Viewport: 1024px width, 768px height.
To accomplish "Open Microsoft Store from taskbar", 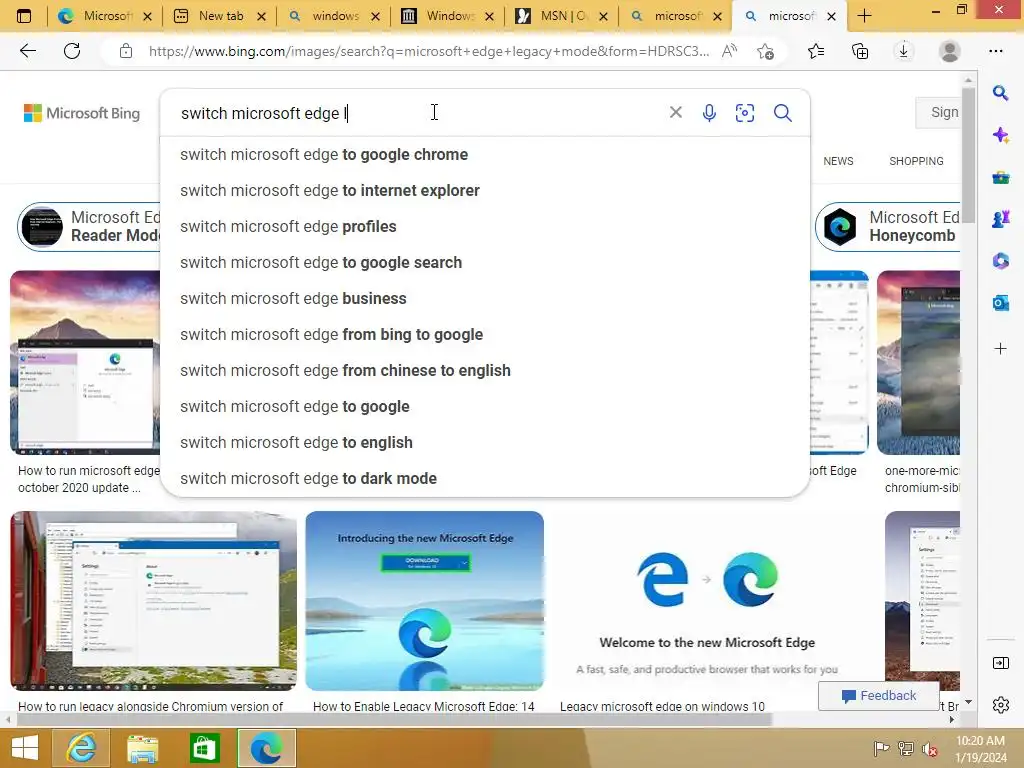I will [204, 748].
